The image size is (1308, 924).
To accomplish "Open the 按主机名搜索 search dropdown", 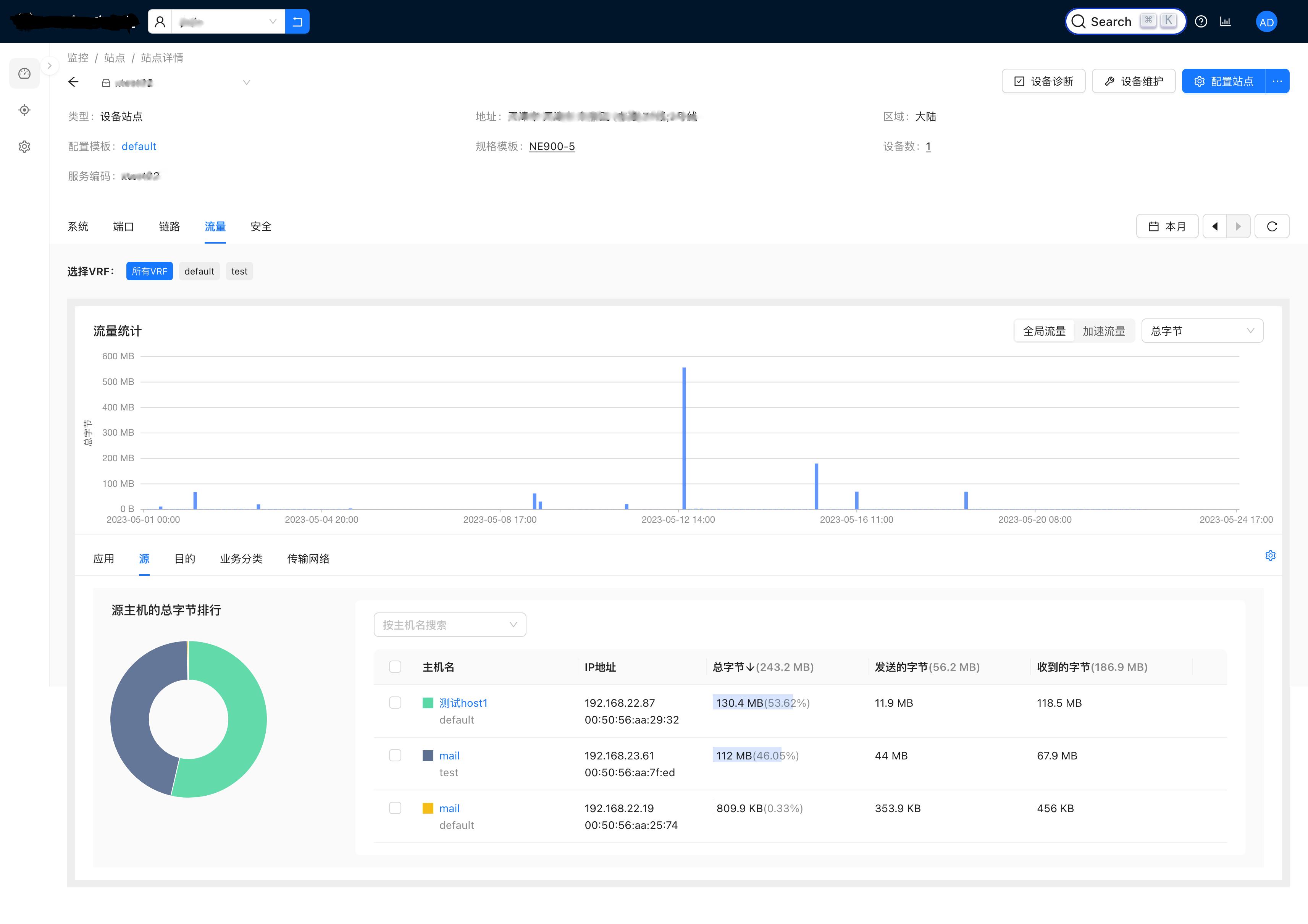I will click(x=449, y=625).
